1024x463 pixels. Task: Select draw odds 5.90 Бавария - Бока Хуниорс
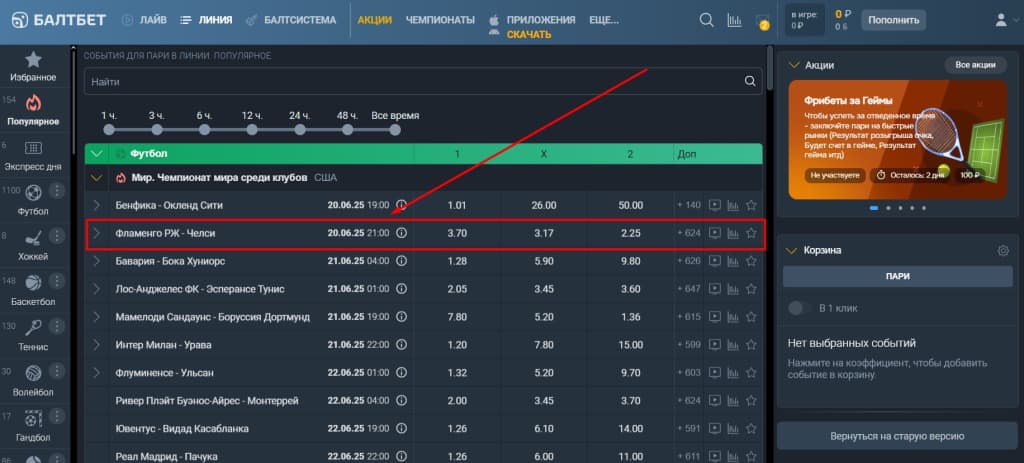point(543,261)
